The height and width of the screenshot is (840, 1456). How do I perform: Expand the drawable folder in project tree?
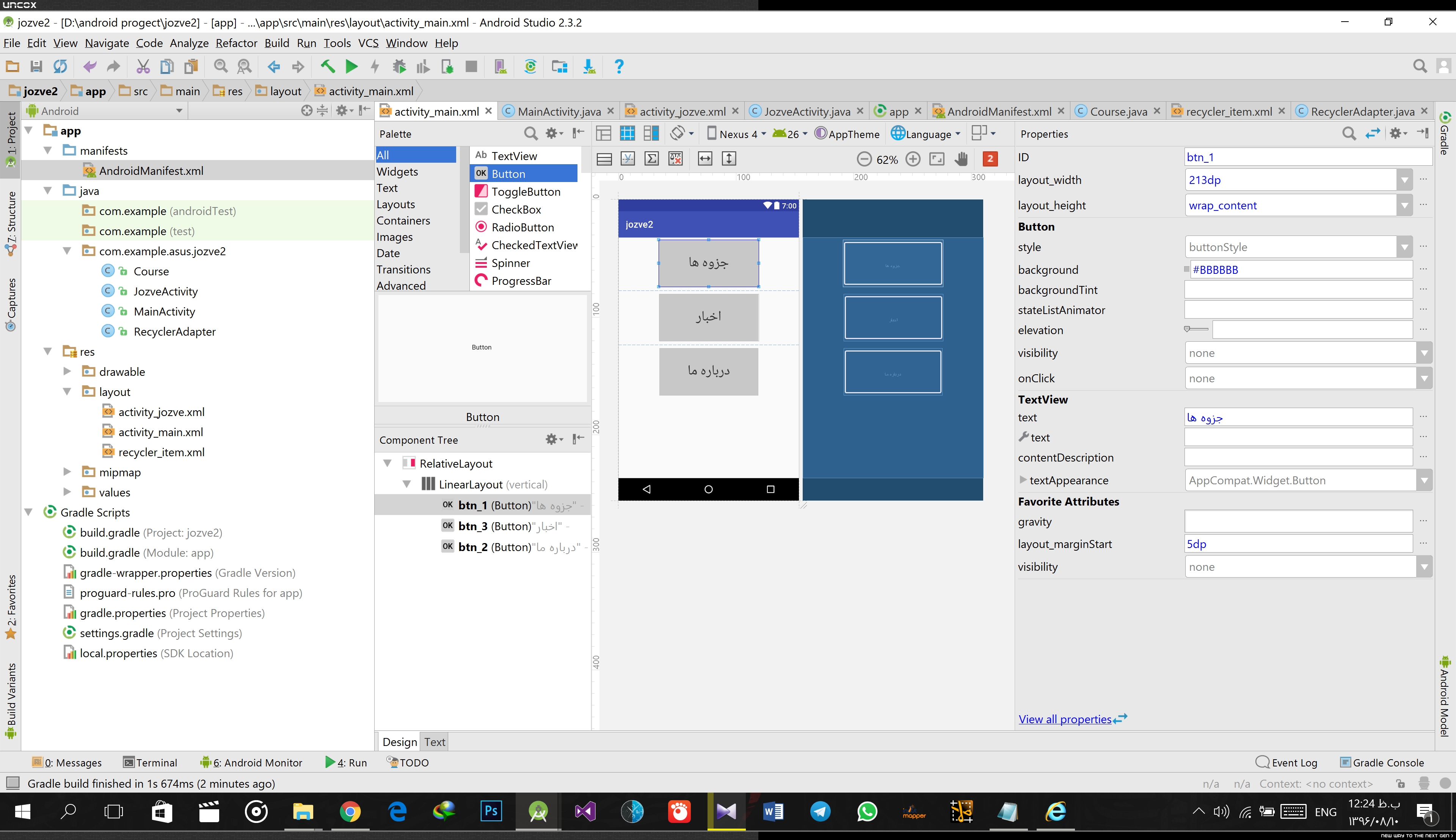(x=67, y=372)
